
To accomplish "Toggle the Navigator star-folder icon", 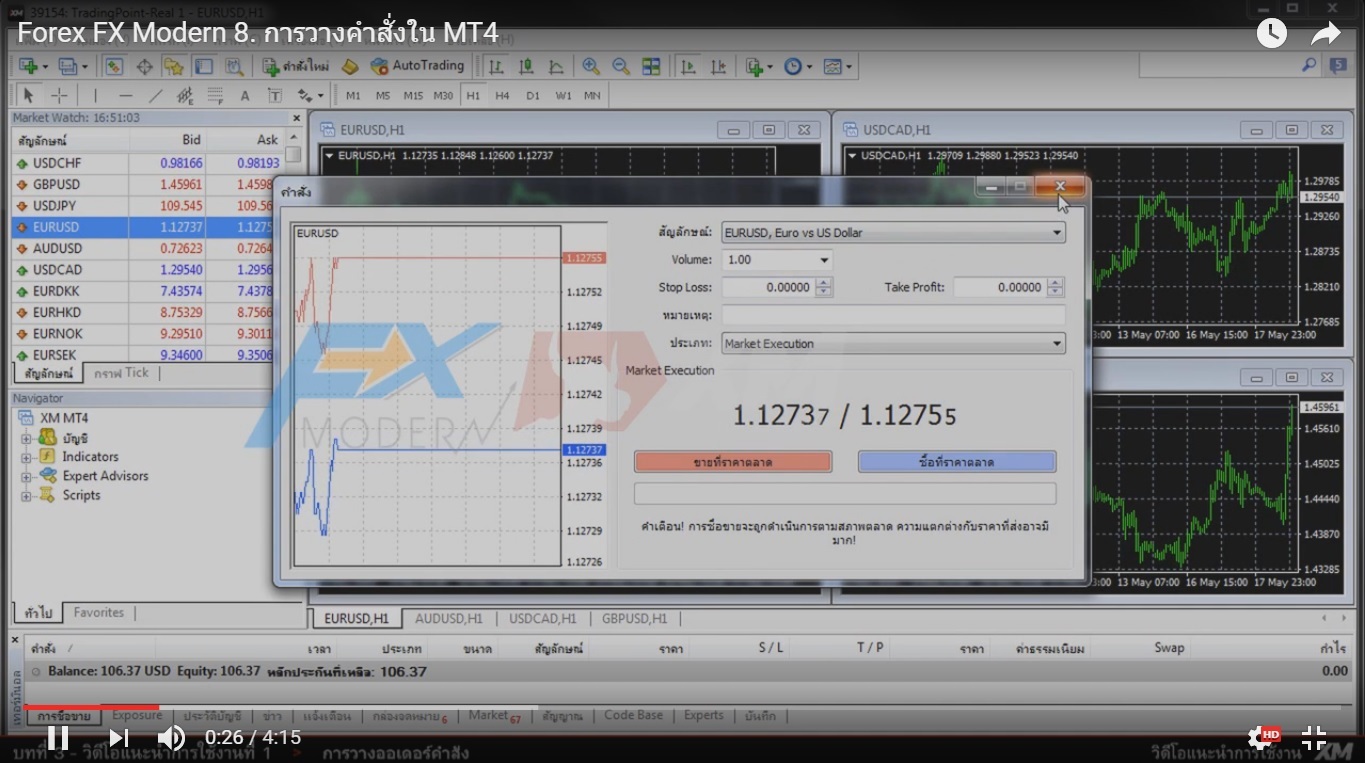I will tap(174, 66).
